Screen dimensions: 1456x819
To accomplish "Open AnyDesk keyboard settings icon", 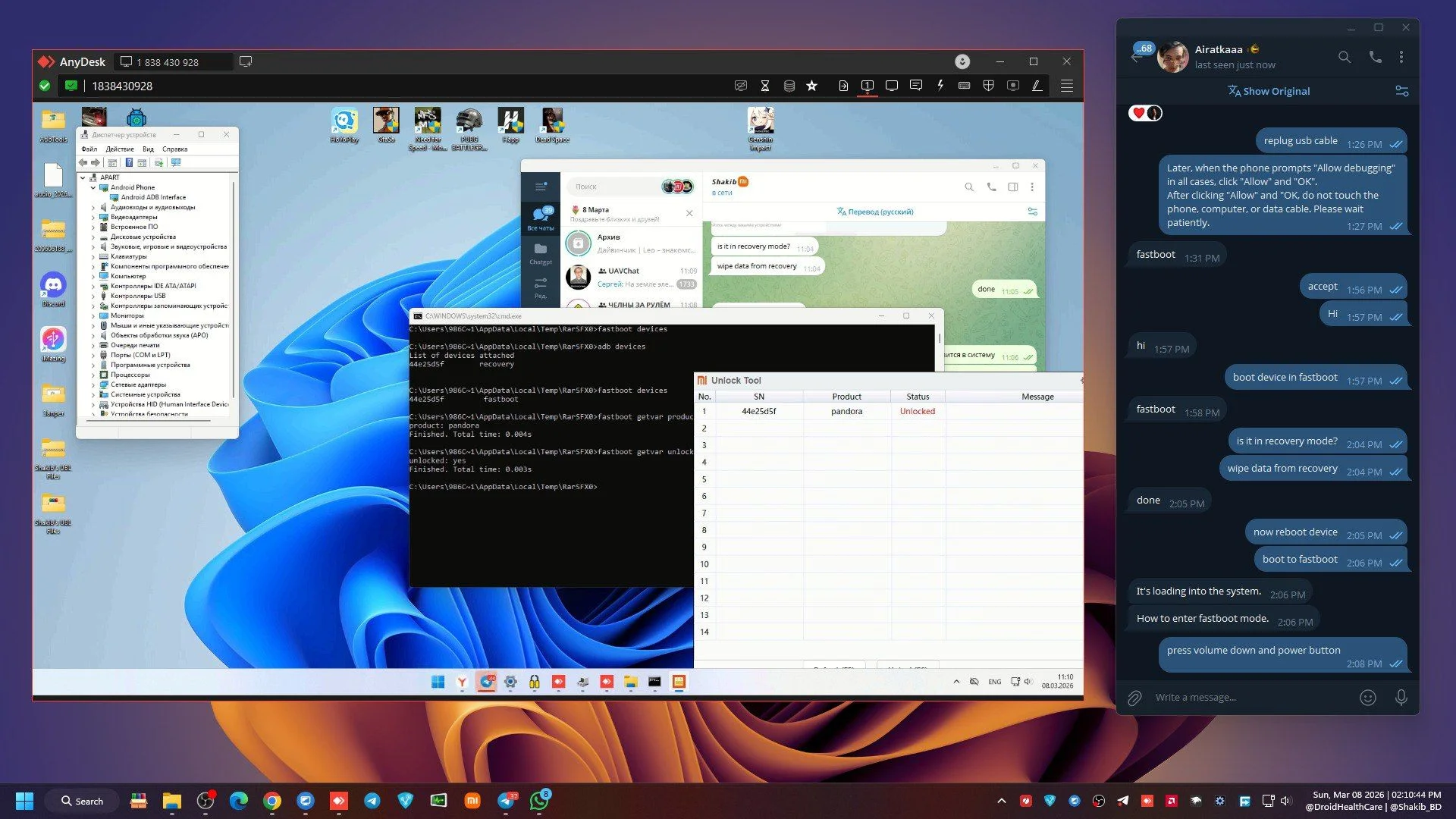I will pyautogui.click(x=965, y=86).
